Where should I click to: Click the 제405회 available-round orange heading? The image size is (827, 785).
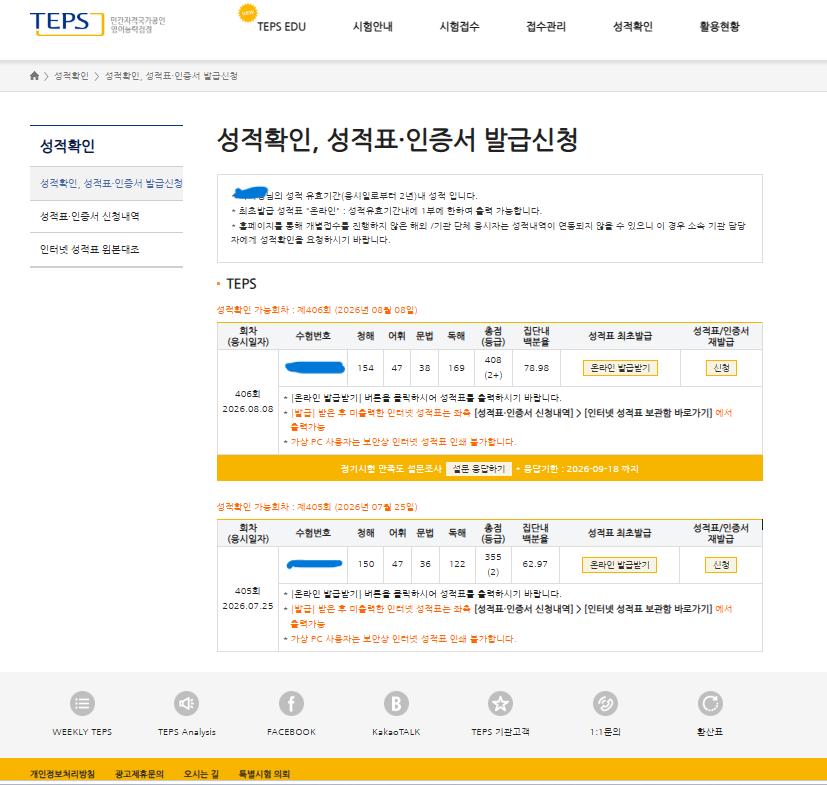pos(317,507)
